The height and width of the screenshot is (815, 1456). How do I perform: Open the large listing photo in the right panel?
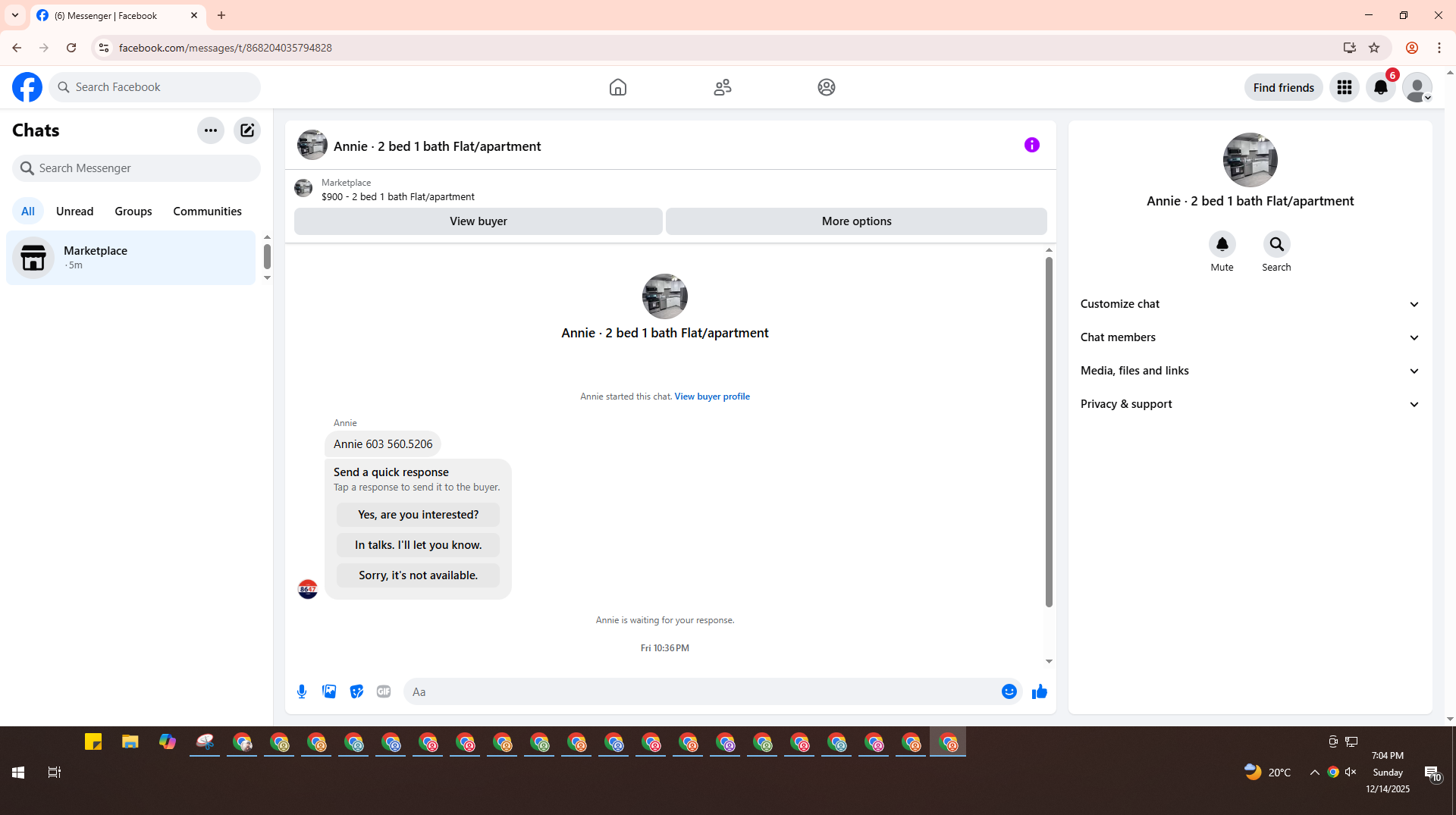pos(1250,160)
